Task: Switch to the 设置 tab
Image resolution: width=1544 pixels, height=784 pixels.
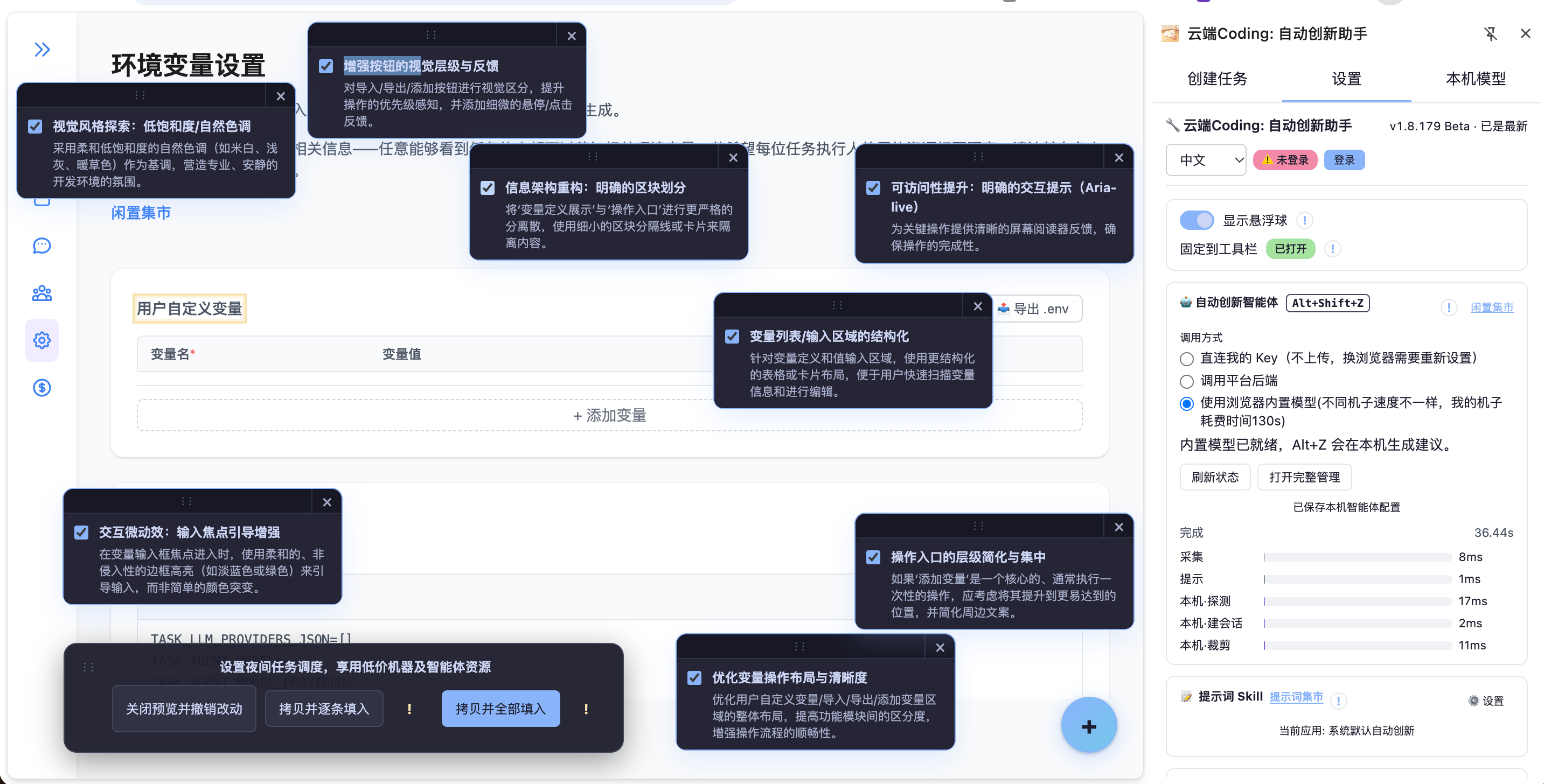Action: click(1346, 79)
